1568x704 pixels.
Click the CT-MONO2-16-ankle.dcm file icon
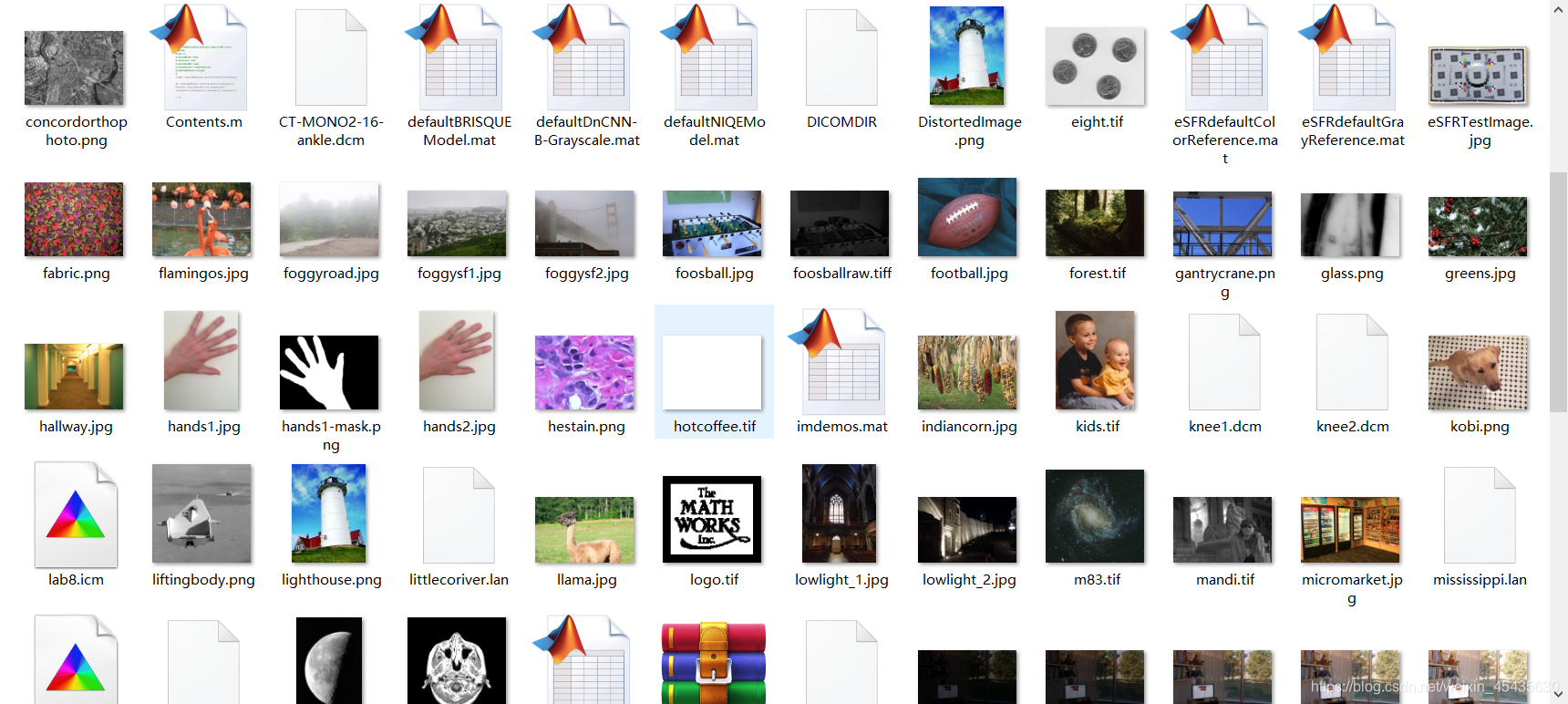point(331,57)
